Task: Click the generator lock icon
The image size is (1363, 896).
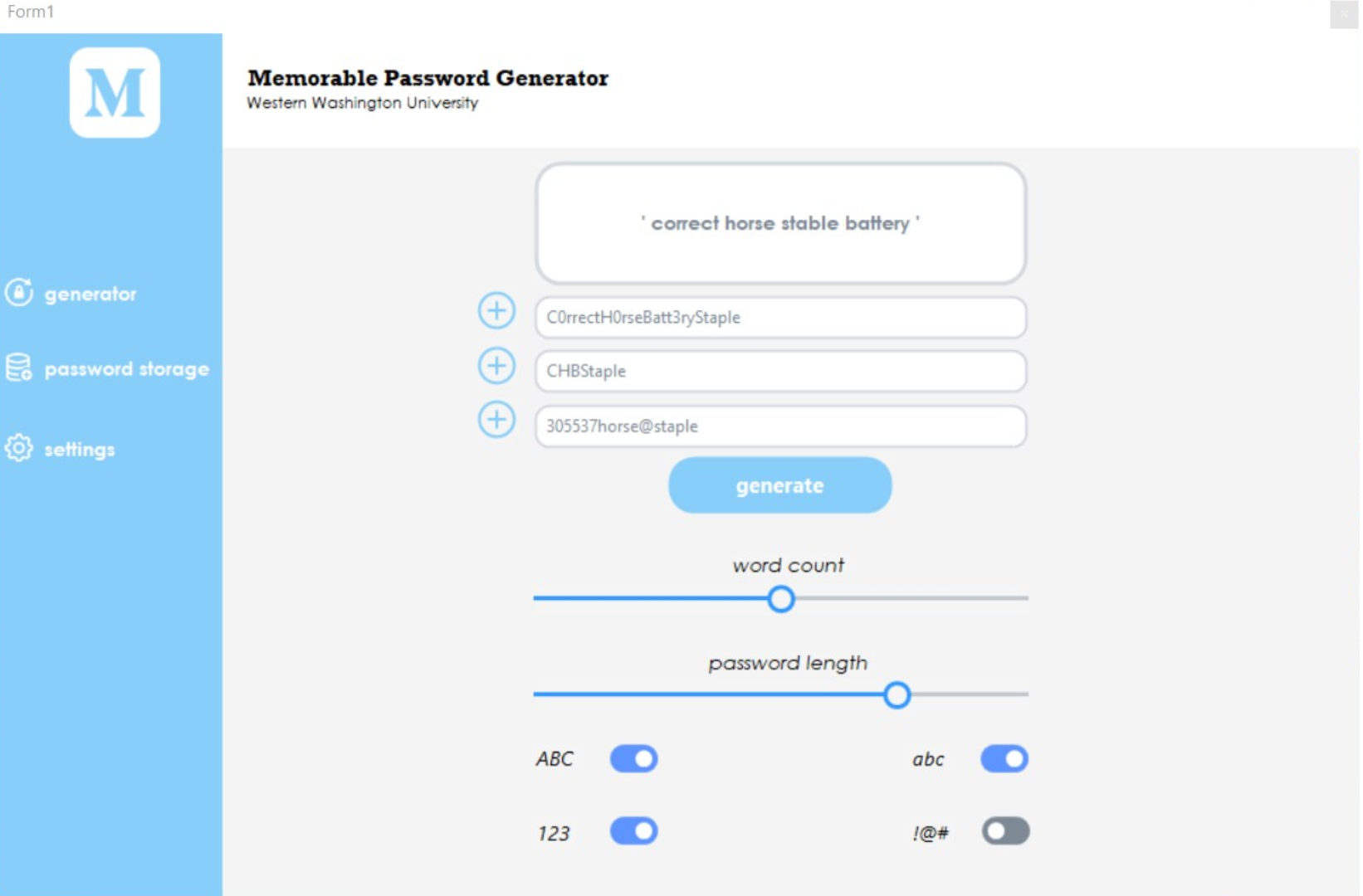Action: (x=19, y=293)
